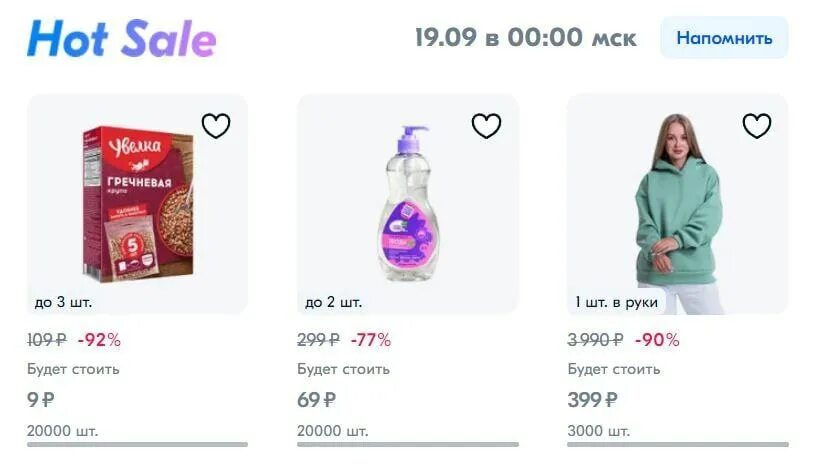Screen dimensions: 817x475
Task: Click the Напомнить reminder button
Action: tap(724, 38)
